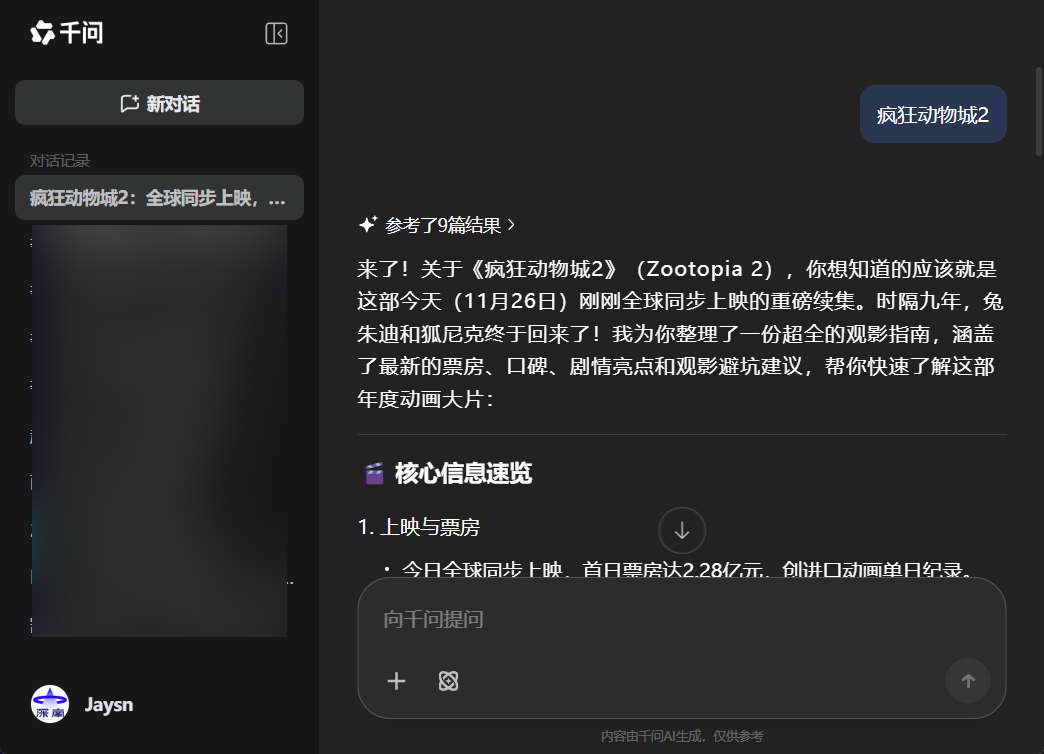This screenshot has width=1044, height=754.
Task: Click the 千问 logo icon
Action: tap(41, 33)
